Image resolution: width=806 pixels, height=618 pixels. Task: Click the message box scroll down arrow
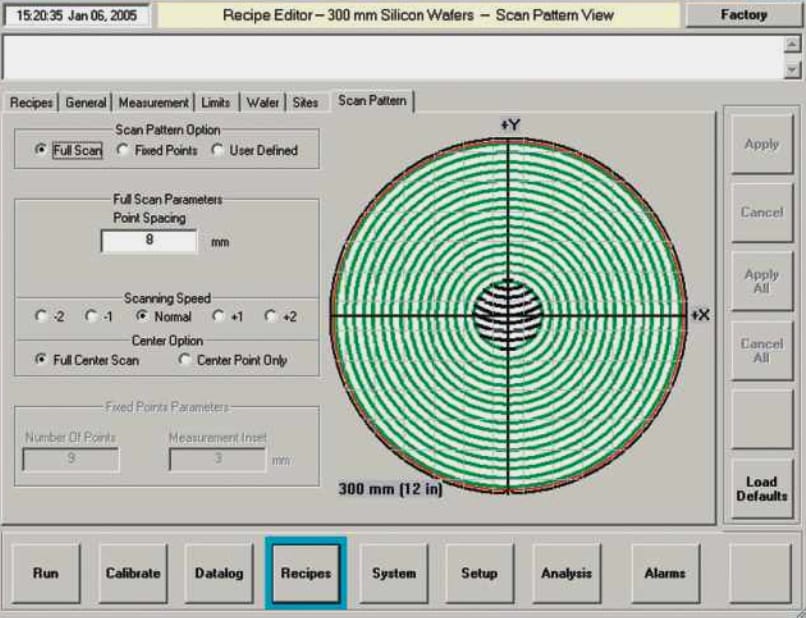(x=794, y=69)
